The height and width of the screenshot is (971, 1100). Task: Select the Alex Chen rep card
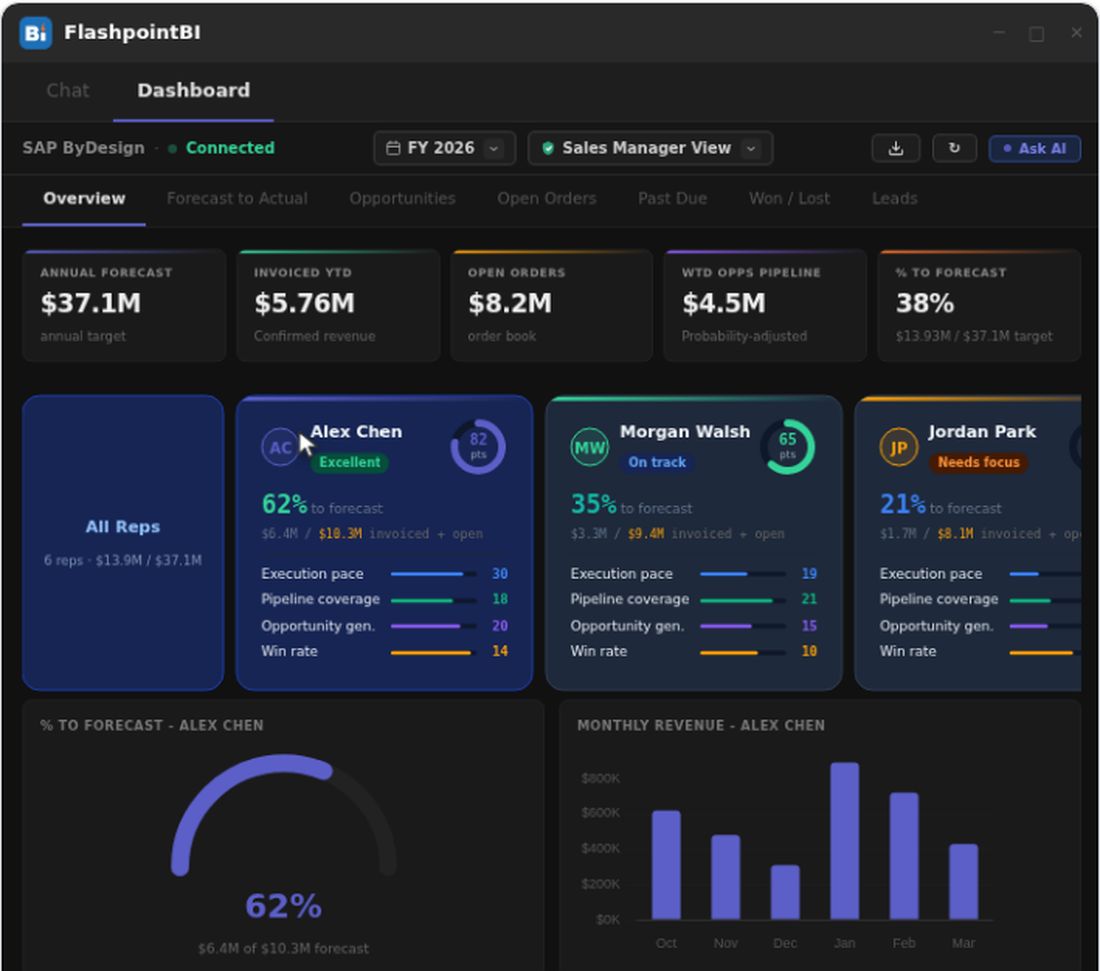click(x=384, y=542)
